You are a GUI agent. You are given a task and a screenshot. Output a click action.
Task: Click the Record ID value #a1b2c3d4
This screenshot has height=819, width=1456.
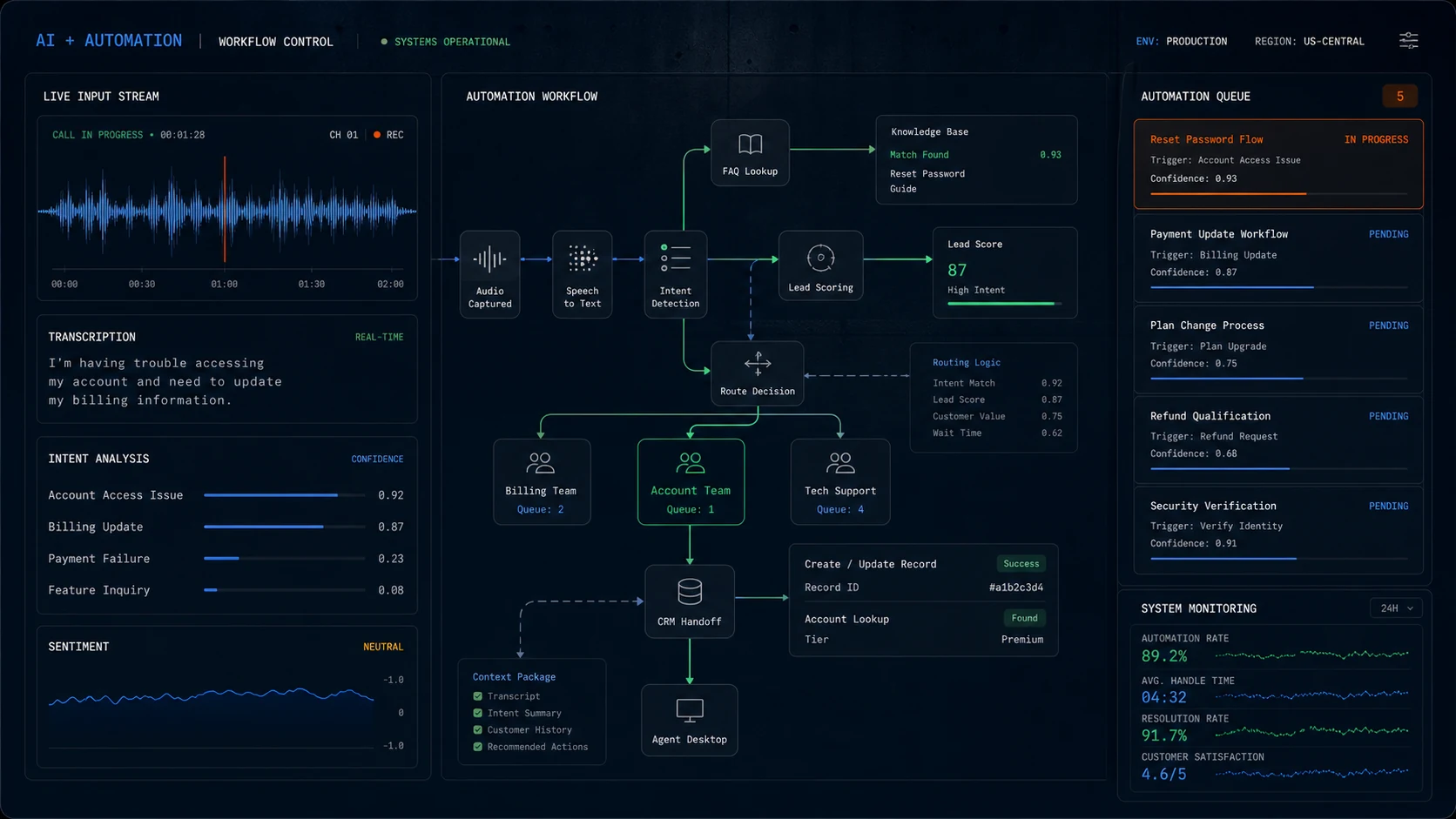point(1015,587)
